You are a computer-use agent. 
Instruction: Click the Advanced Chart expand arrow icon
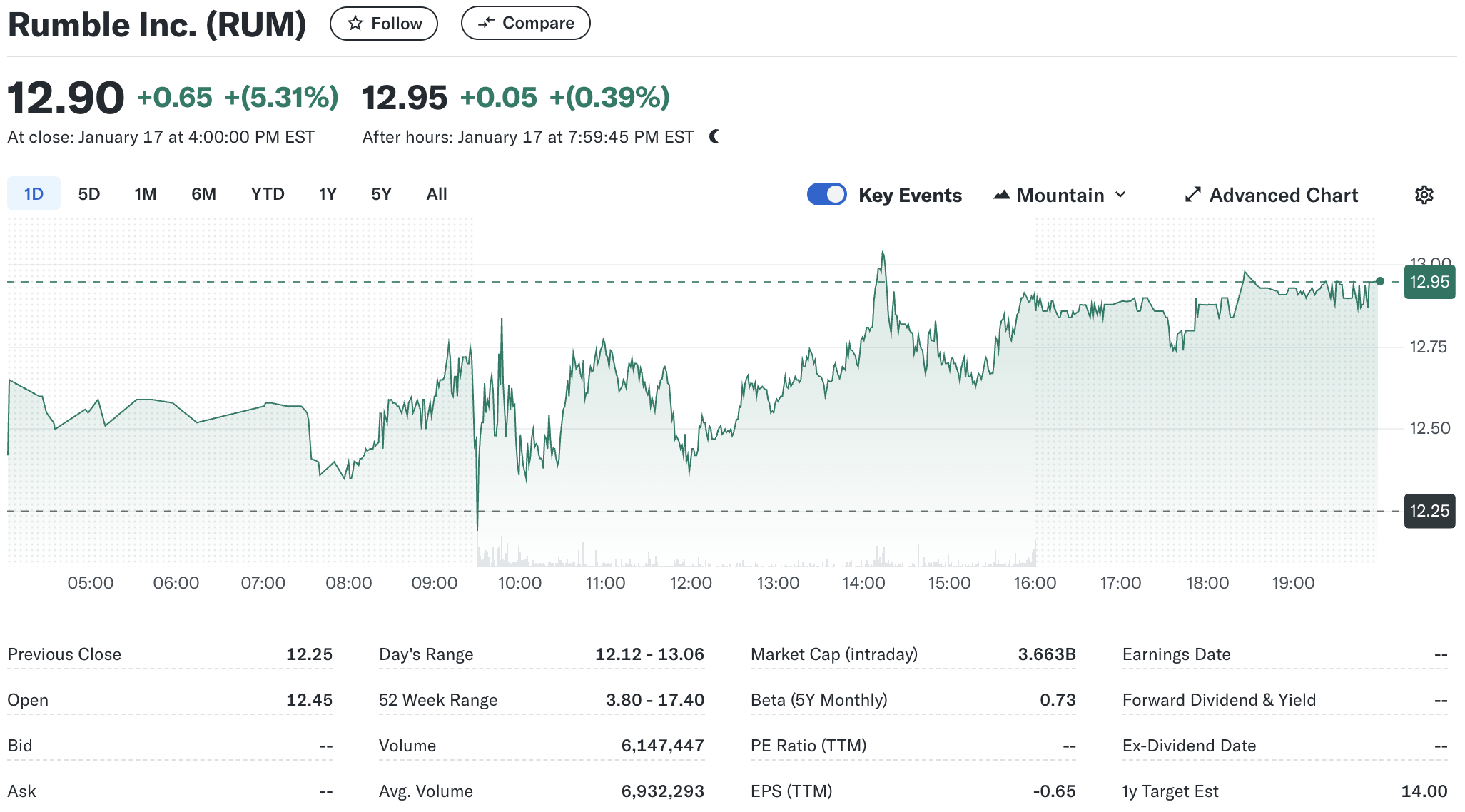coord(1192,195)
